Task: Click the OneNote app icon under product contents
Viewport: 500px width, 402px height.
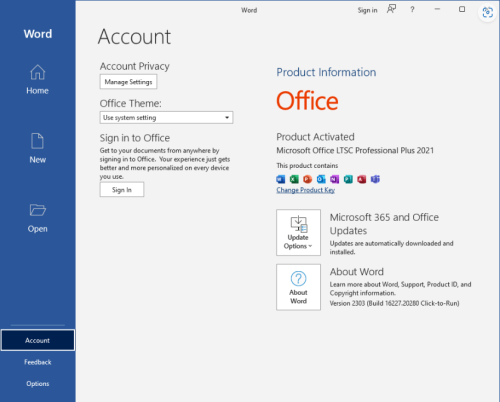Action: 334,179
